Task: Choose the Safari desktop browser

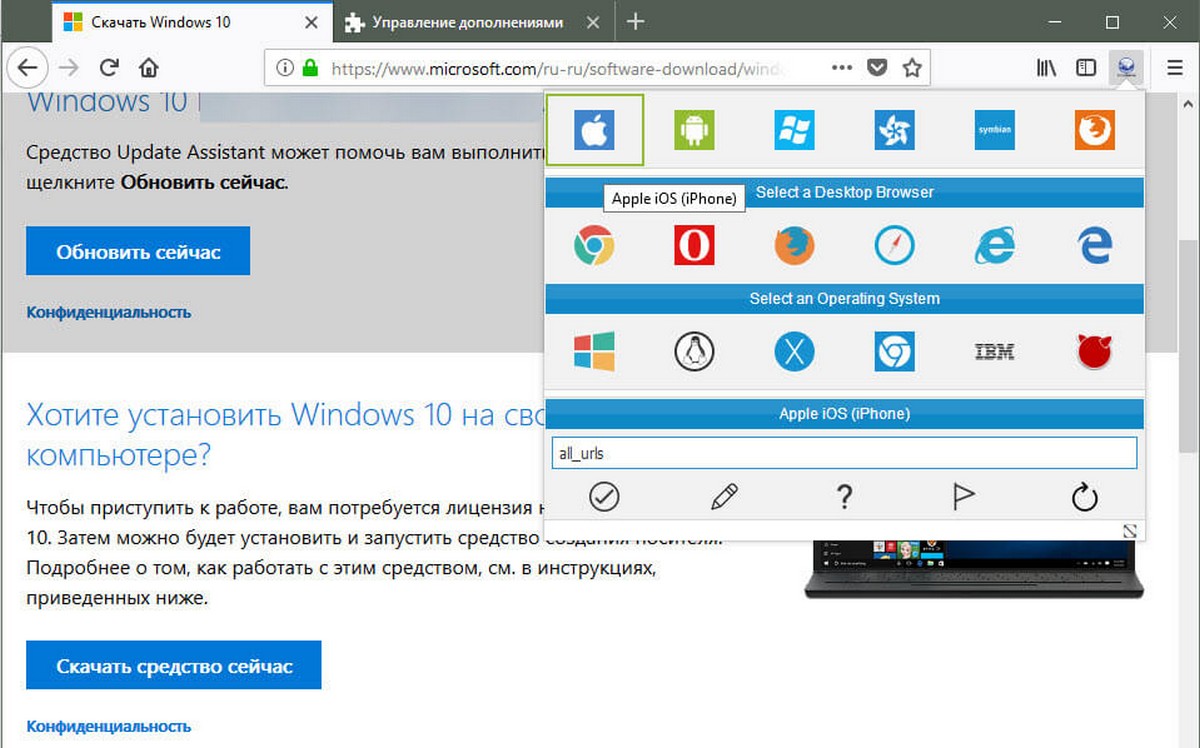Action: [x=894, y=245]
